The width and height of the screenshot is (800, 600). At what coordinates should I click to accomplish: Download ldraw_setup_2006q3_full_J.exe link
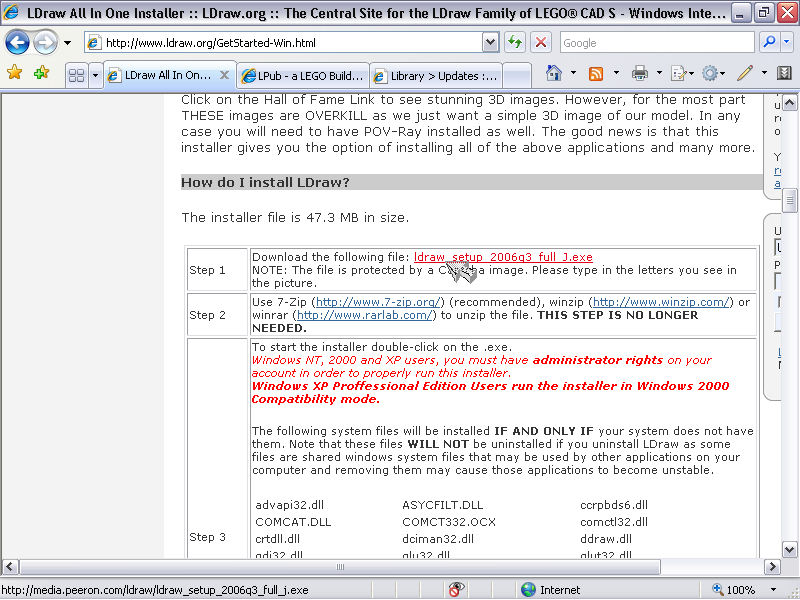click(503, 257)
